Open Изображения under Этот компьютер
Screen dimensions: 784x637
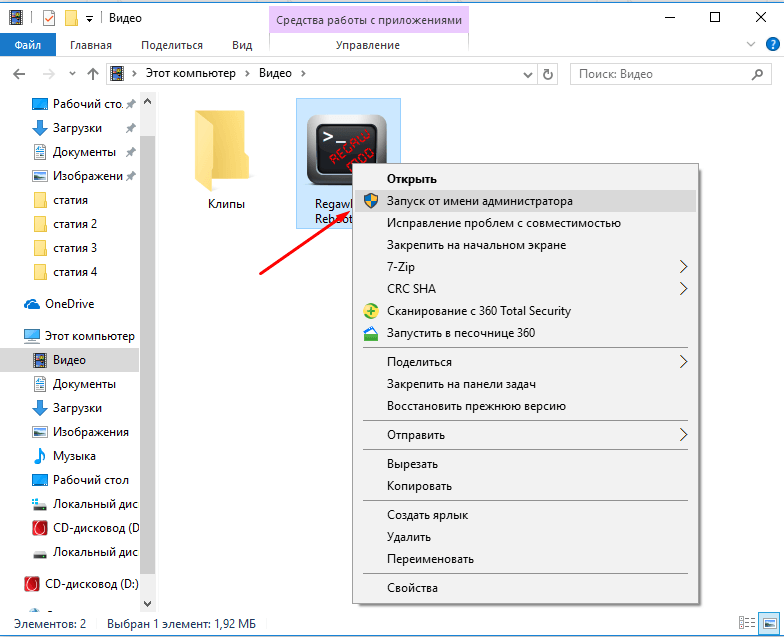[90, 432]
